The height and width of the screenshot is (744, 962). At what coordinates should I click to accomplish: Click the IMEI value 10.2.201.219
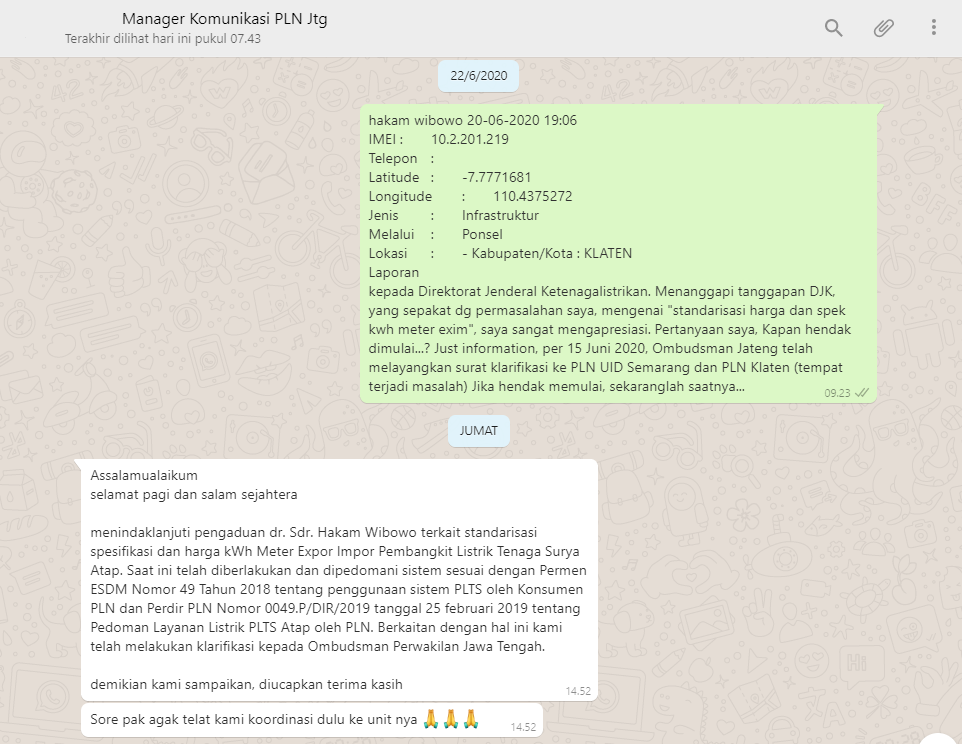point(470,139)
